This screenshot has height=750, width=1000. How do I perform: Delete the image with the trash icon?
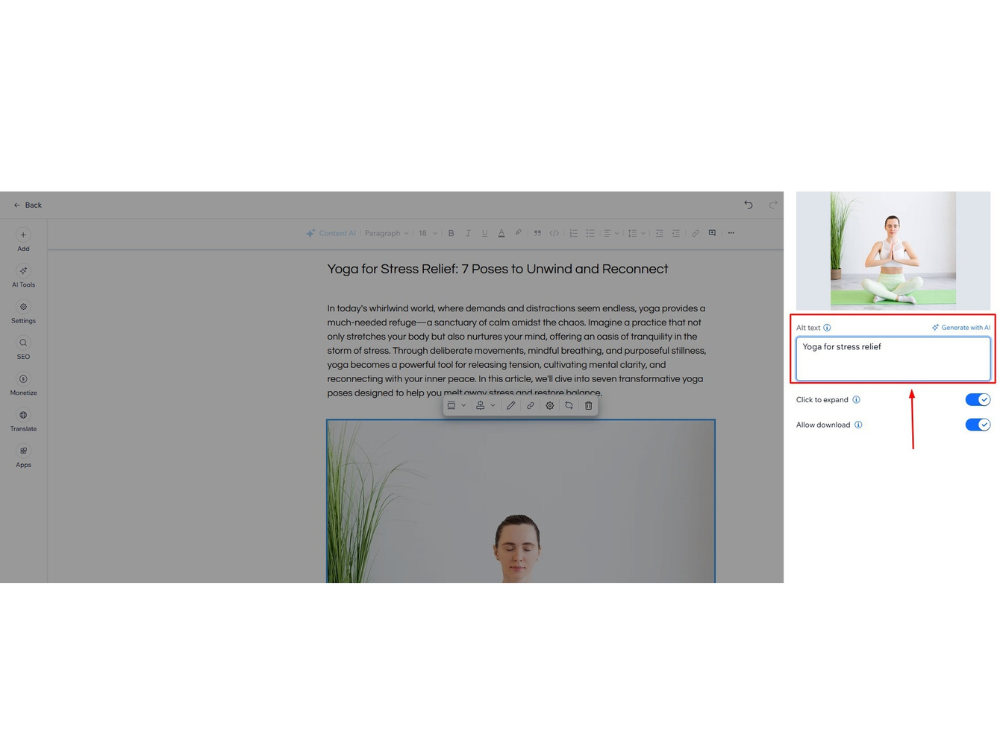(x=589, y=406)
